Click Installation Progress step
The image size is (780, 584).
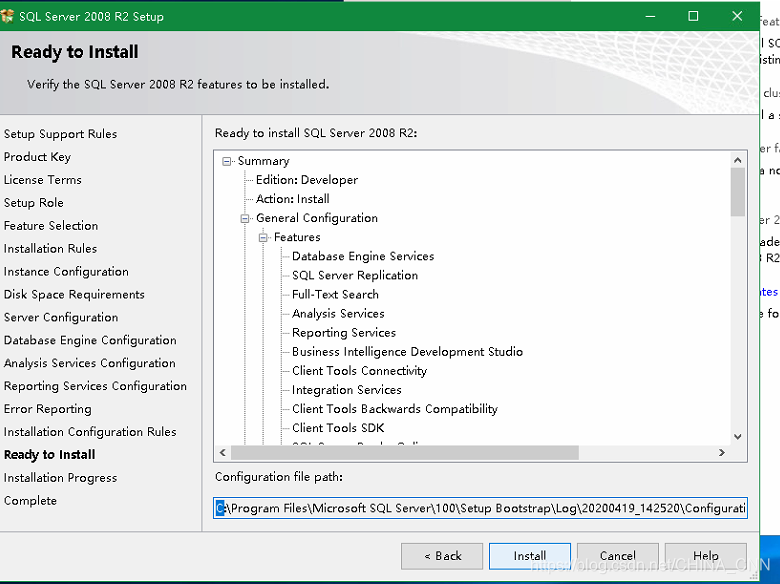click(61, 478)
